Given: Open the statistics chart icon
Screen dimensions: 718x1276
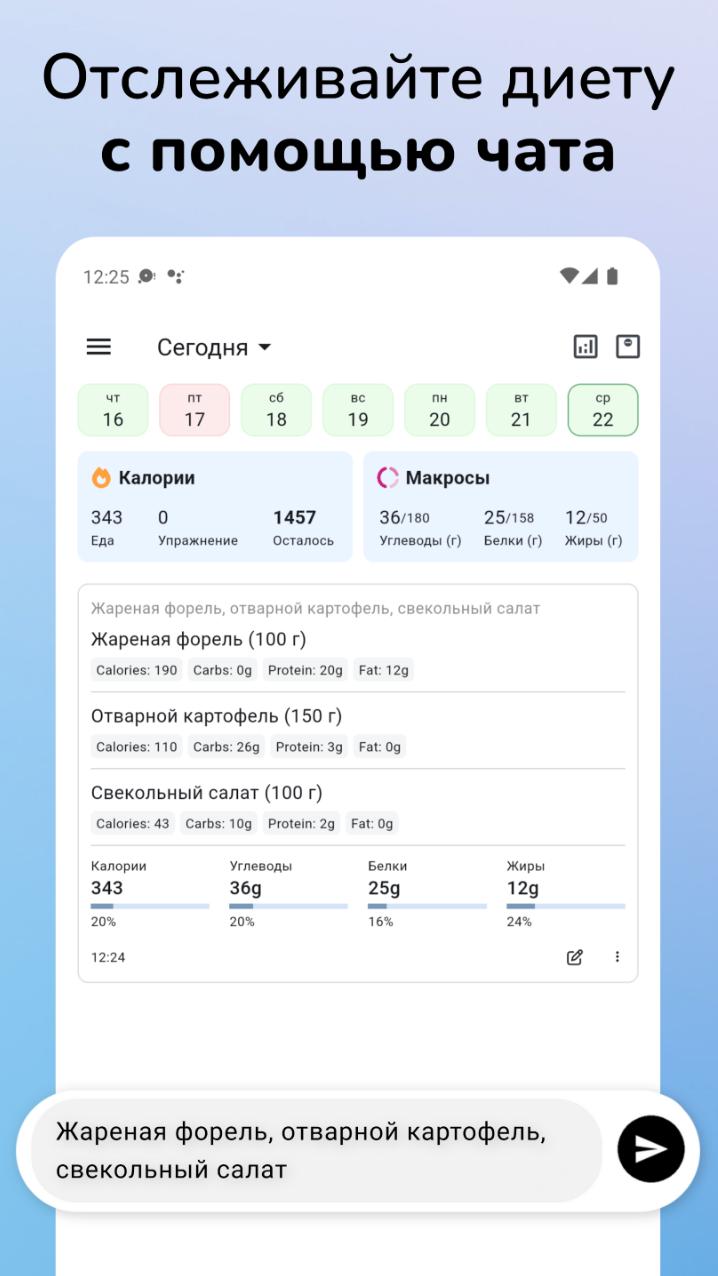Looking at the screenshot, I should (x=585, y=347).
